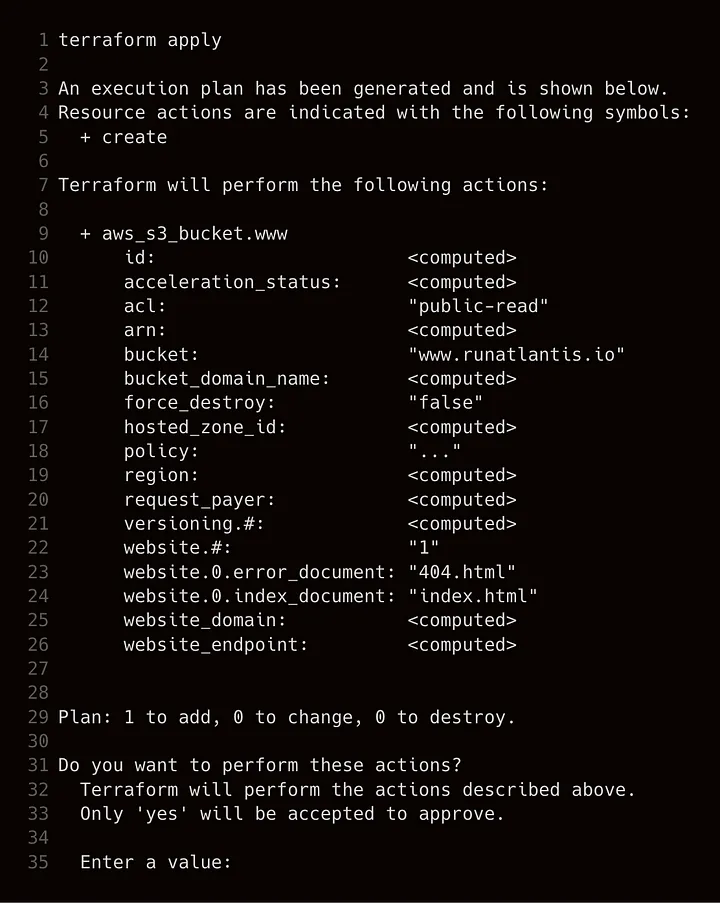
Task: Select the hosted_zone_id <computed> value
Action: pyautogui.click(x=462, y=427)
